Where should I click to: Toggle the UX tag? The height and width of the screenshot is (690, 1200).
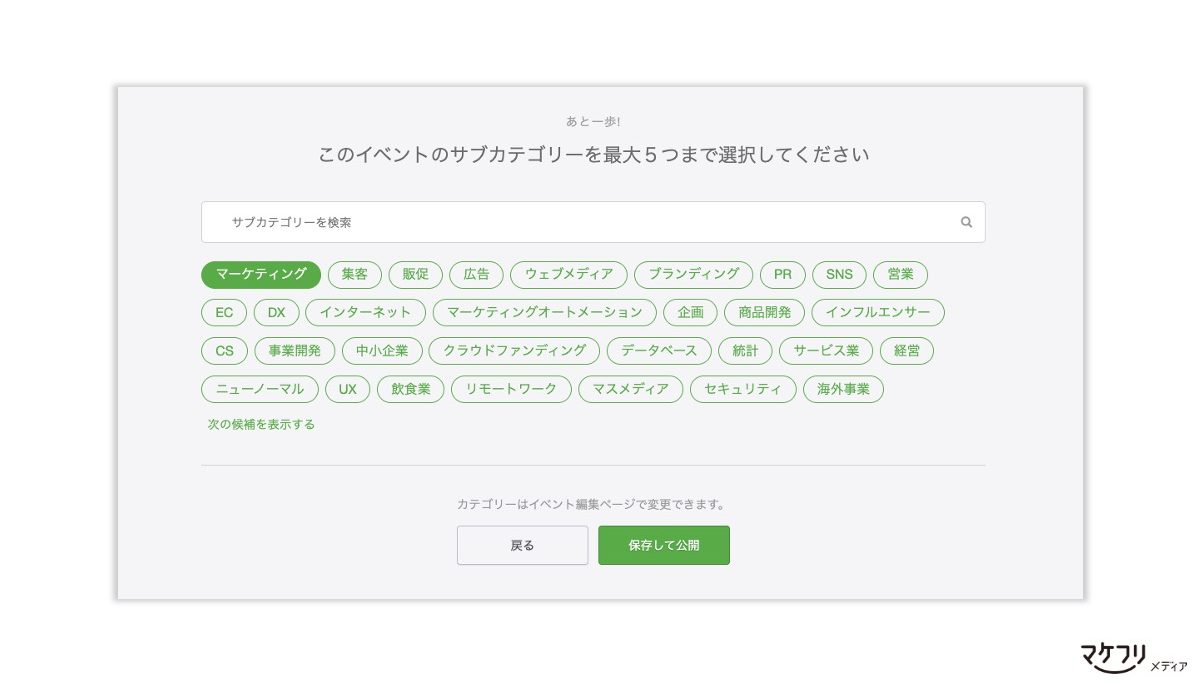pyautogui.click(x=348, y=389)
